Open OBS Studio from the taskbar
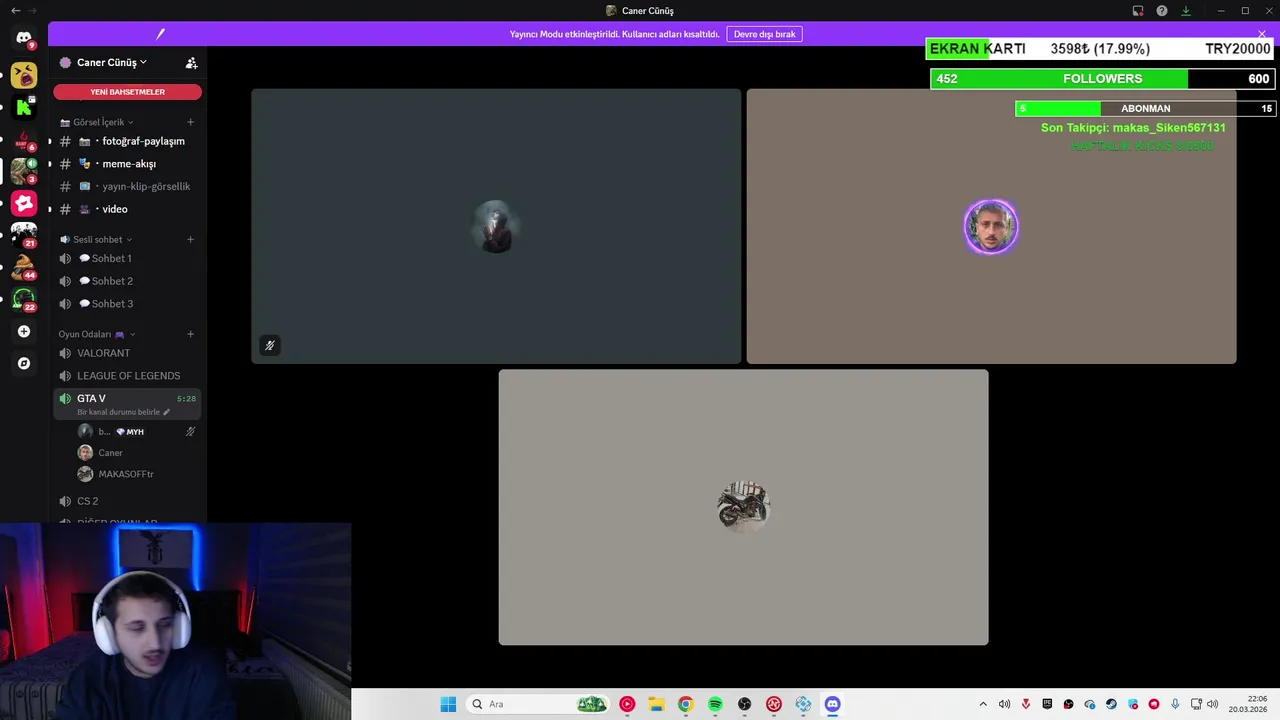Screen dimensions: 1280x720 (744, 704)
